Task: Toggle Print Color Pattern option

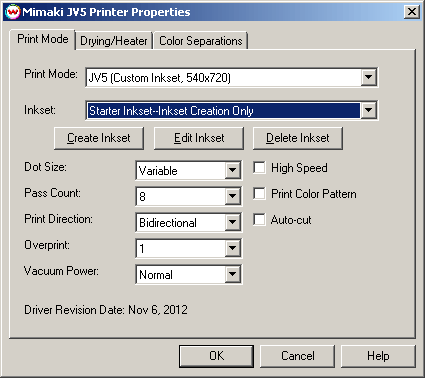Action: click(x=259, y=193)
